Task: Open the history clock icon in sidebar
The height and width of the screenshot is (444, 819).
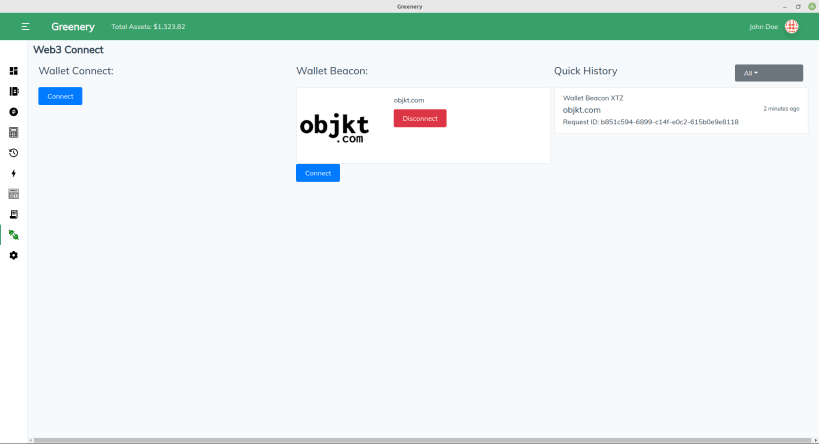Action: [x=14, y=153]
